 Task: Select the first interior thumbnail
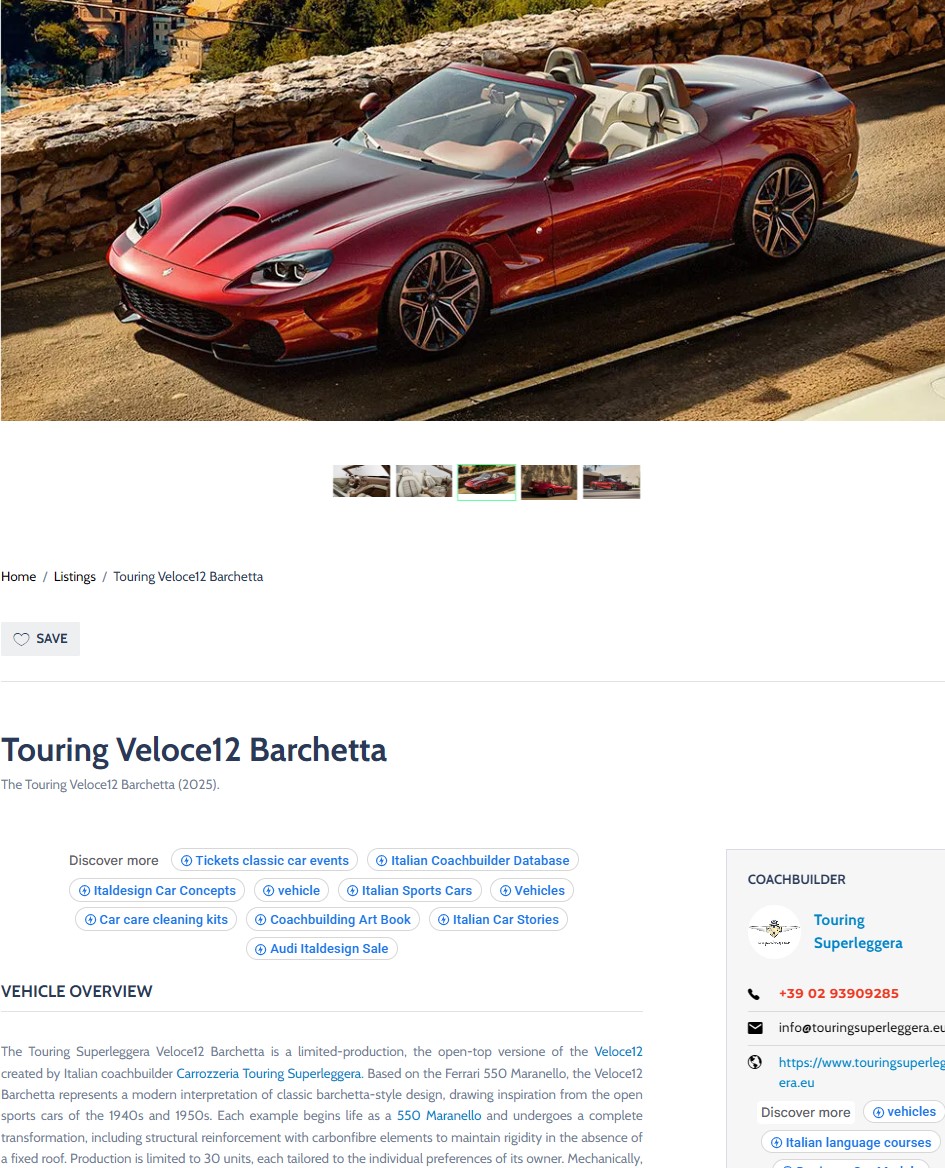point(361,482)
